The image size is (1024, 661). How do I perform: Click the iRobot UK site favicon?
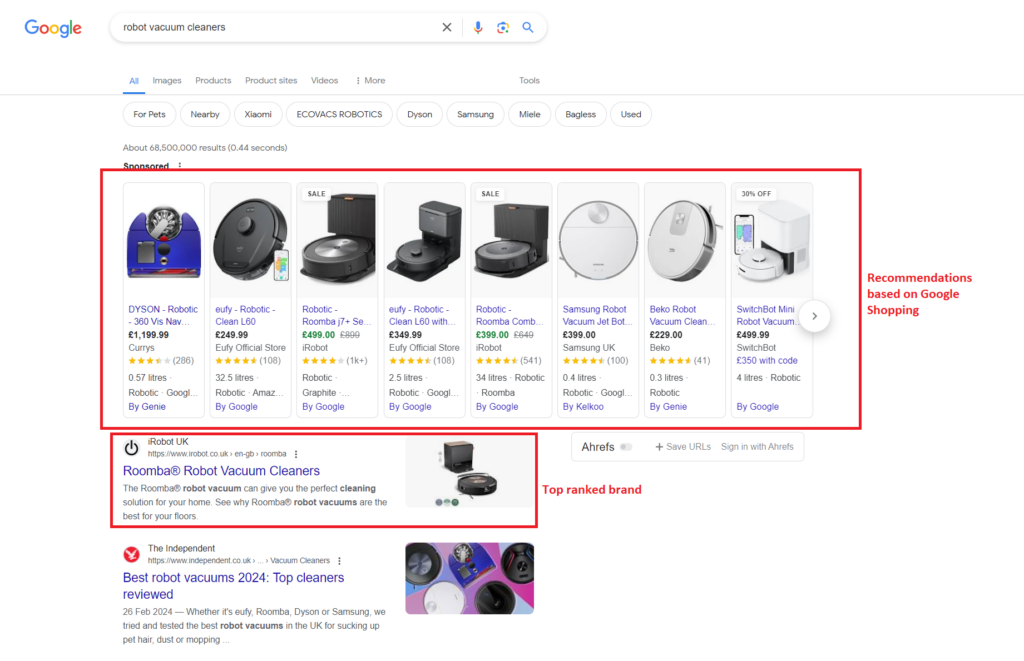[131, 448]
